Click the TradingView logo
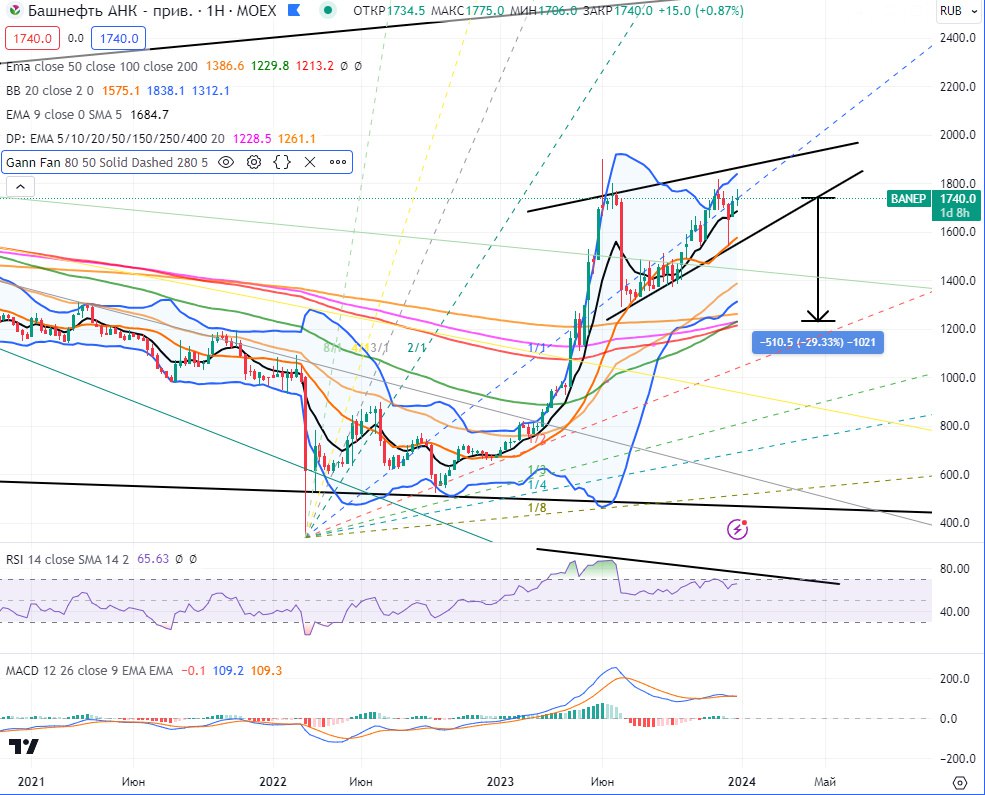The height and width of the screenshot is (795, 985). pos(23,746)
